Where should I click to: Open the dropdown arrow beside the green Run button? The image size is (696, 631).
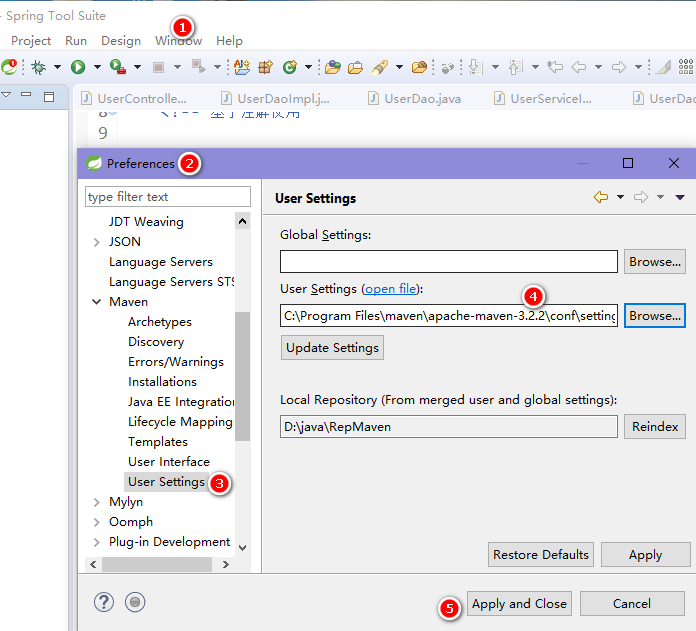click(97, 67)
